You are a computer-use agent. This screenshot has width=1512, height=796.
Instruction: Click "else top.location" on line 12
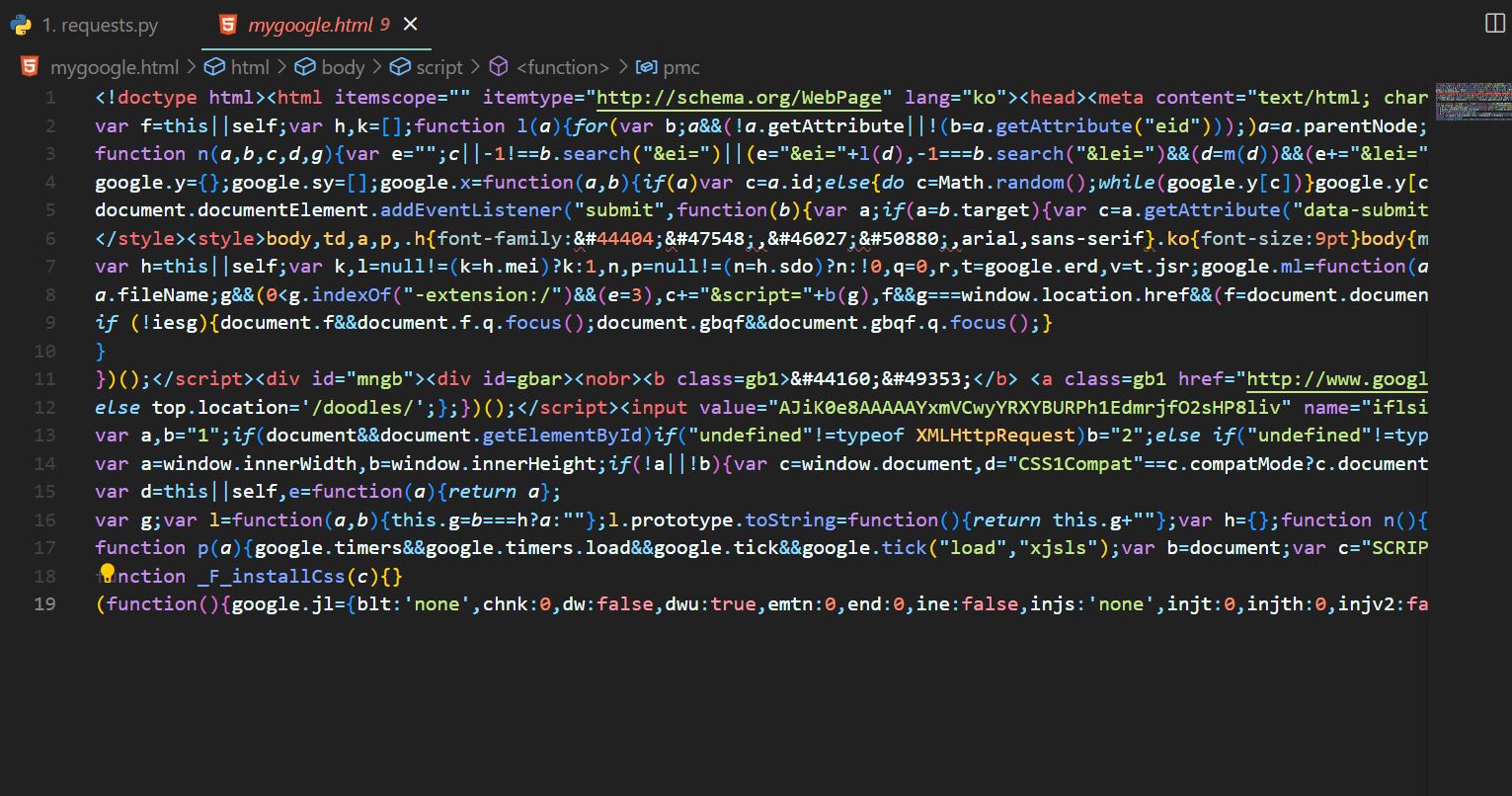[192, 408]
